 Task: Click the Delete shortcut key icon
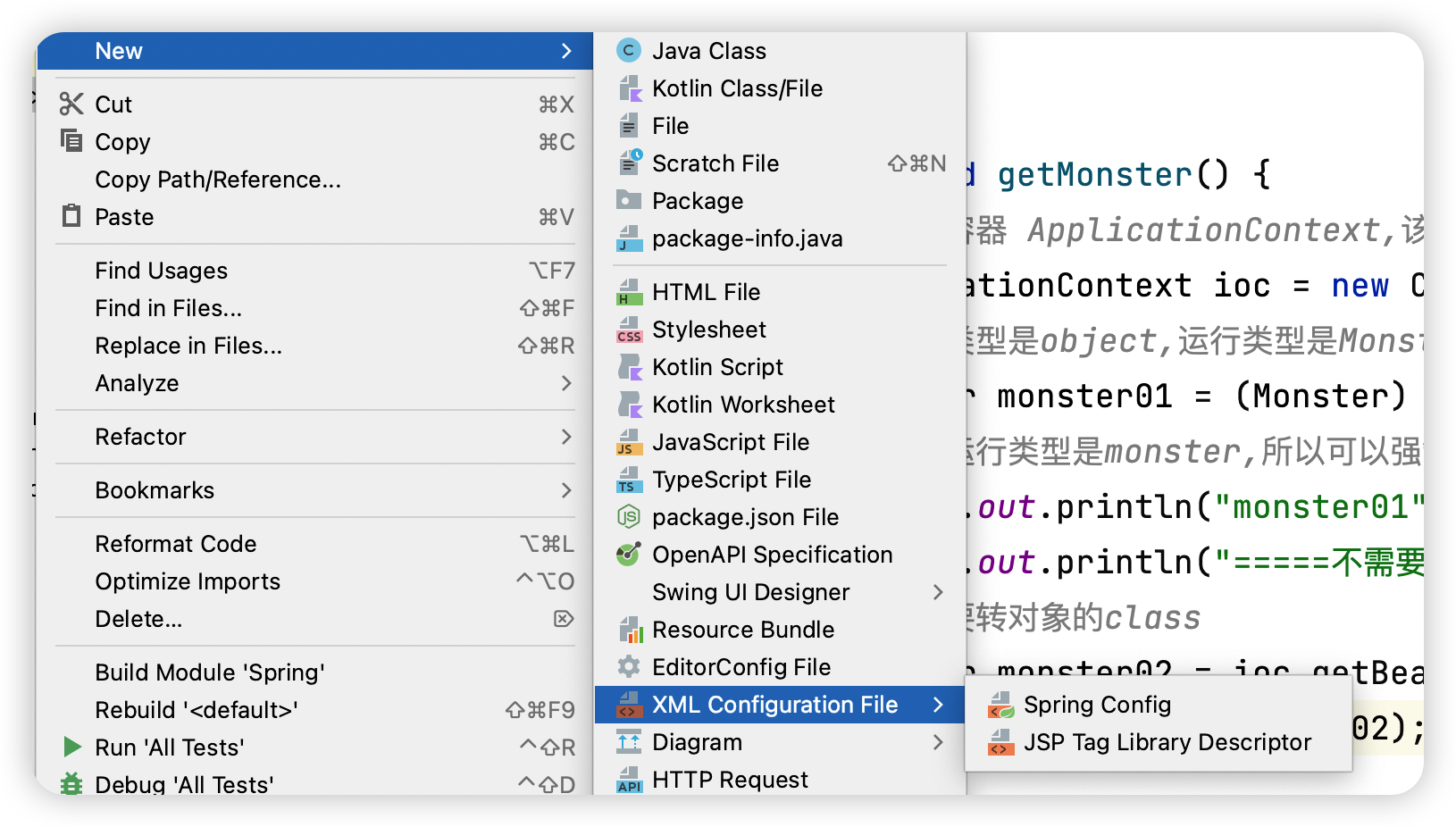[564, 619]
